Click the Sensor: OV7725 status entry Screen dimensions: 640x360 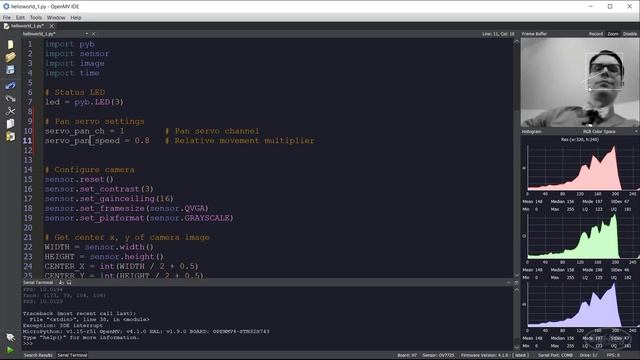[438, 355]
